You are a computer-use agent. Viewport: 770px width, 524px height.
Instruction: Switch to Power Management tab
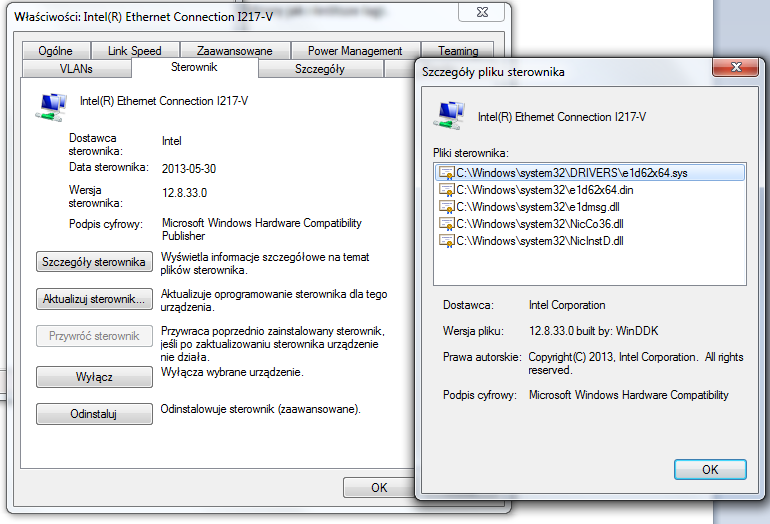click(x=355, y=51)
